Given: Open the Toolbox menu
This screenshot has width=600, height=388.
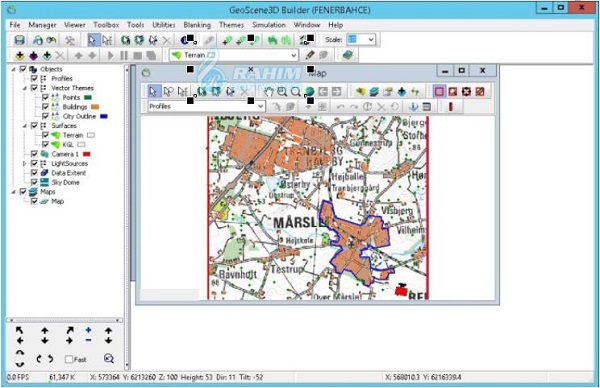Looking at the screenshot, I should pyautogui.click(x=106, y=25).
